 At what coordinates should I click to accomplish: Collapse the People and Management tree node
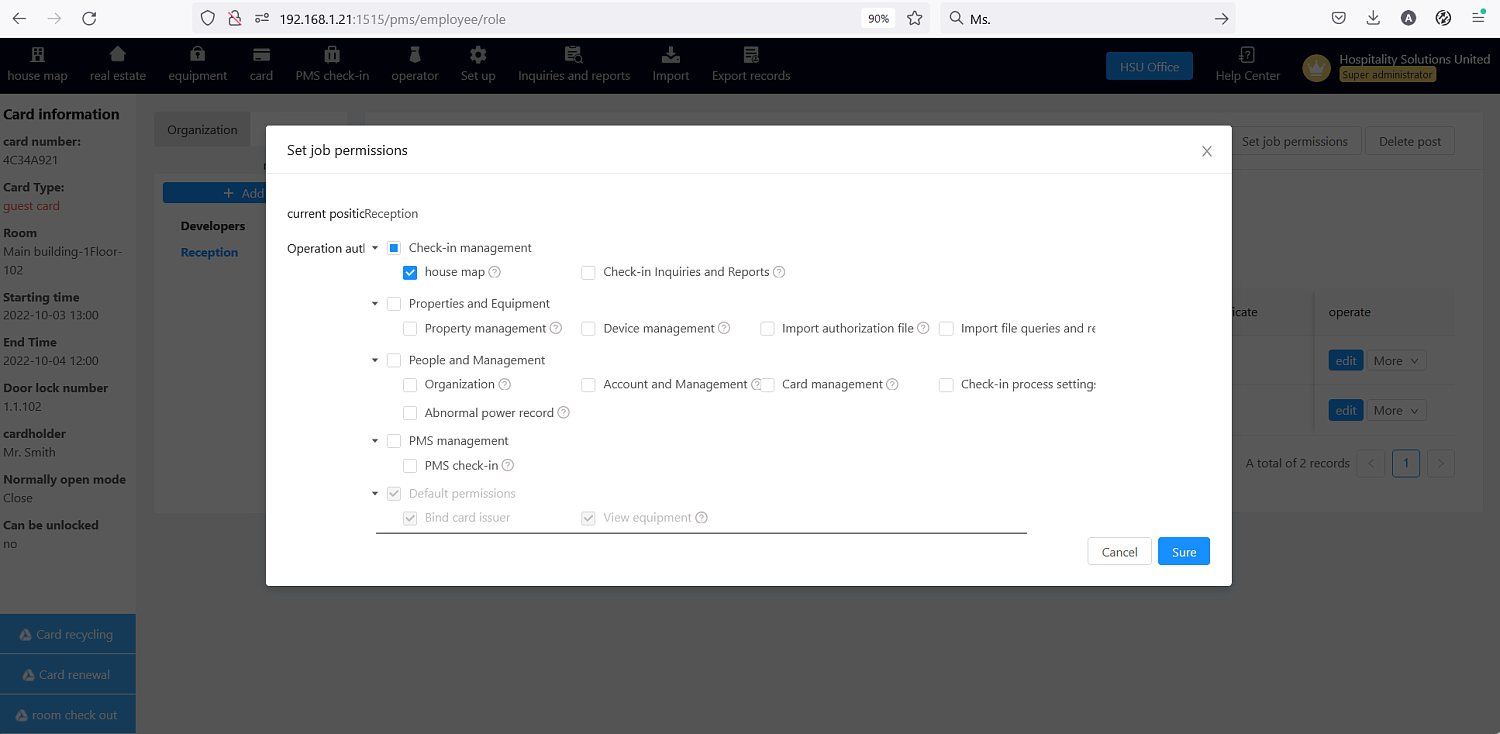[375, 360]
